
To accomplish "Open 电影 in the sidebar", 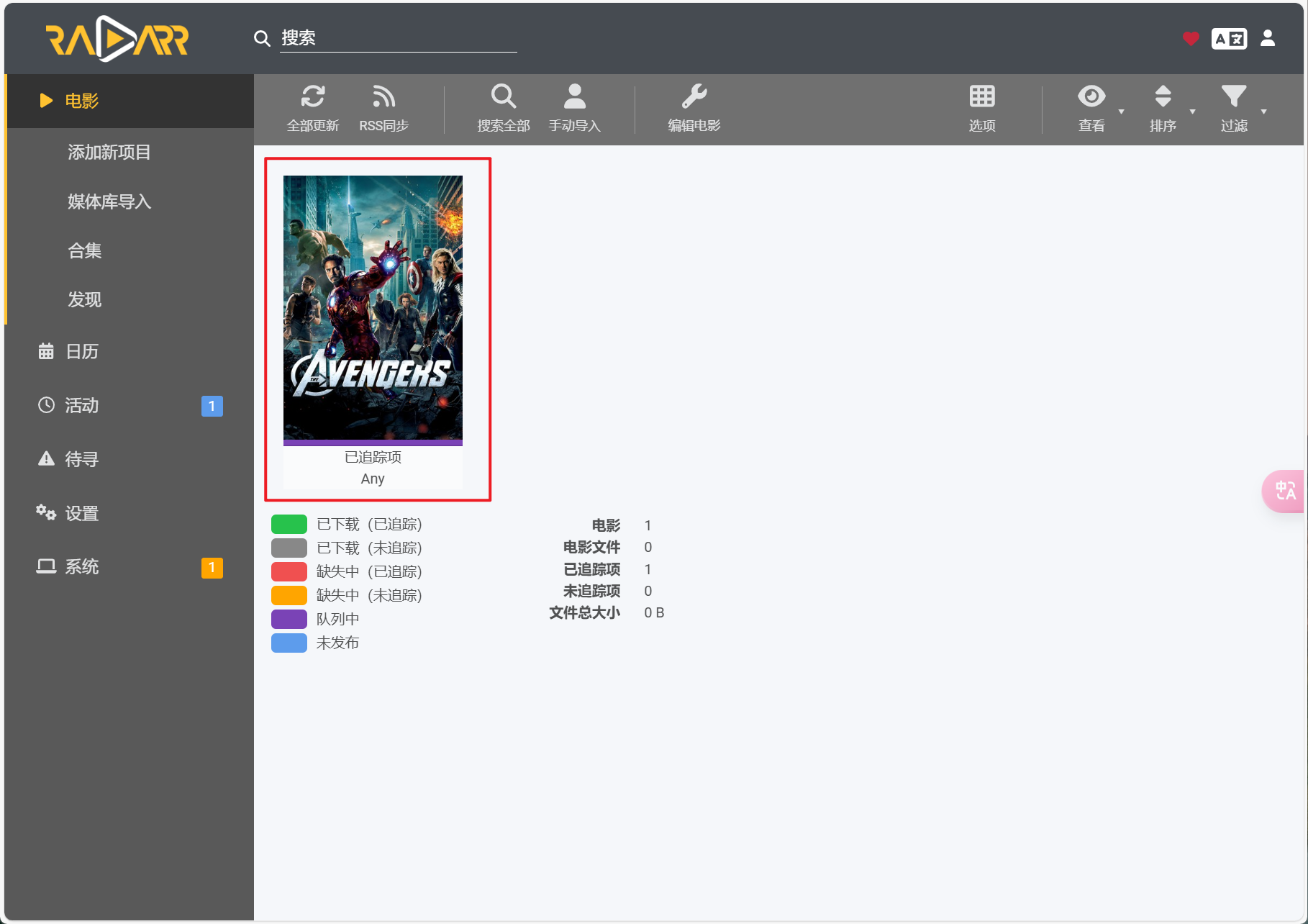I will click(x=130, y=101).
